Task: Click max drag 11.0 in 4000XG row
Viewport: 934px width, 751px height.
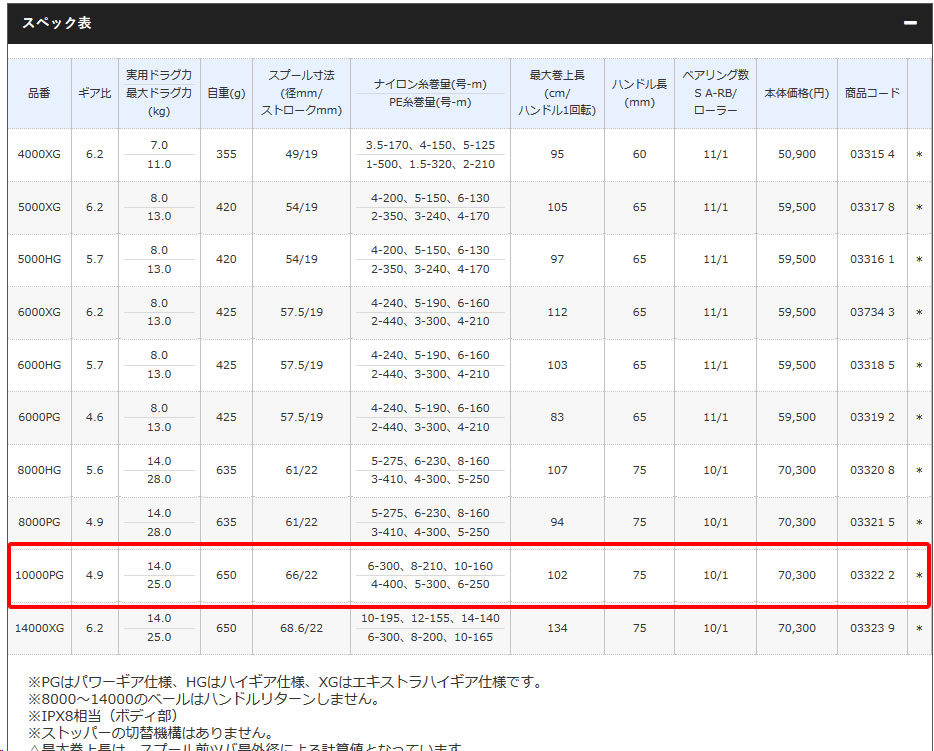Action: coord(159,164)
